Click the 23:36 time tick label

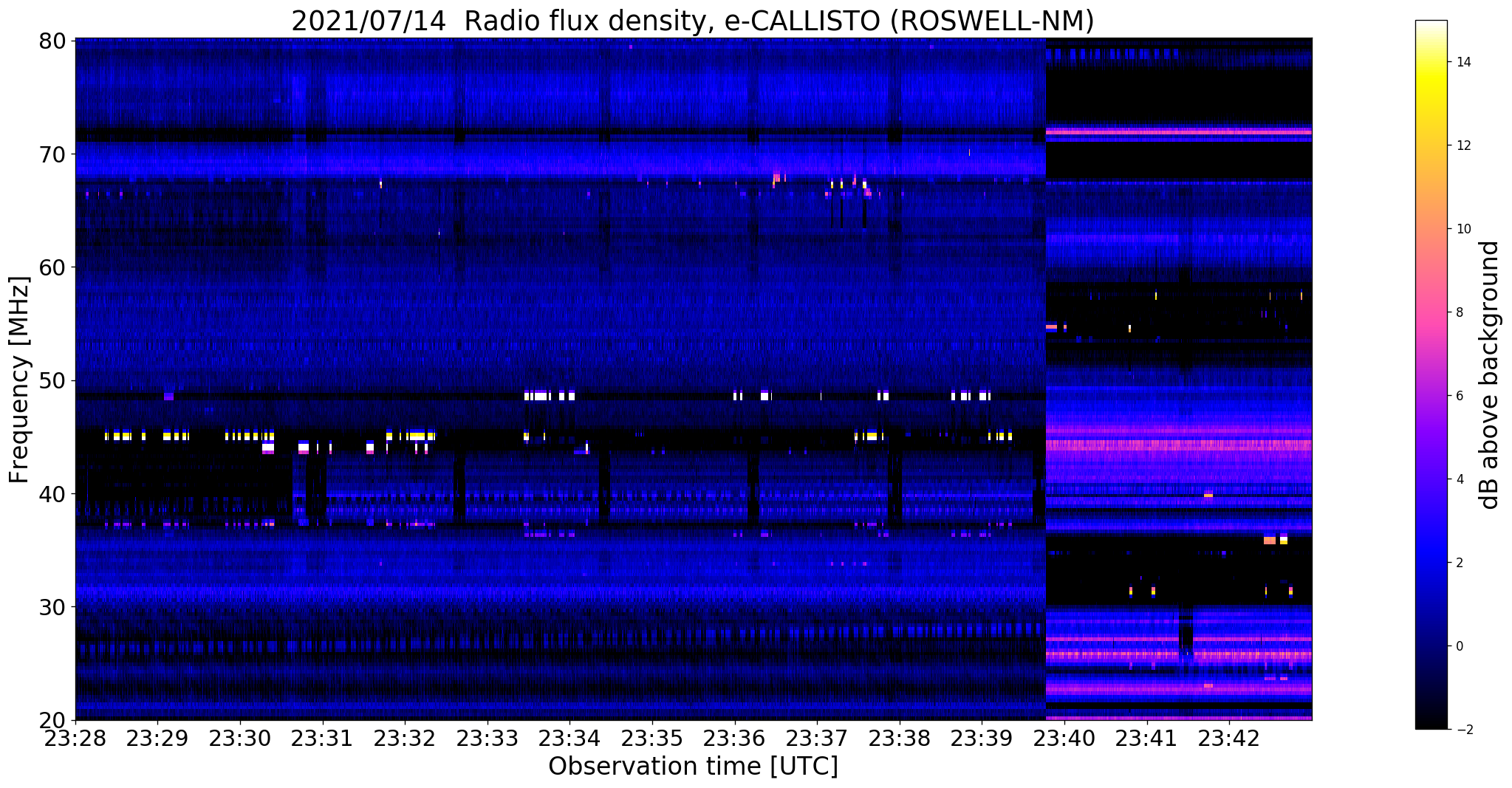tap(735, 739)
